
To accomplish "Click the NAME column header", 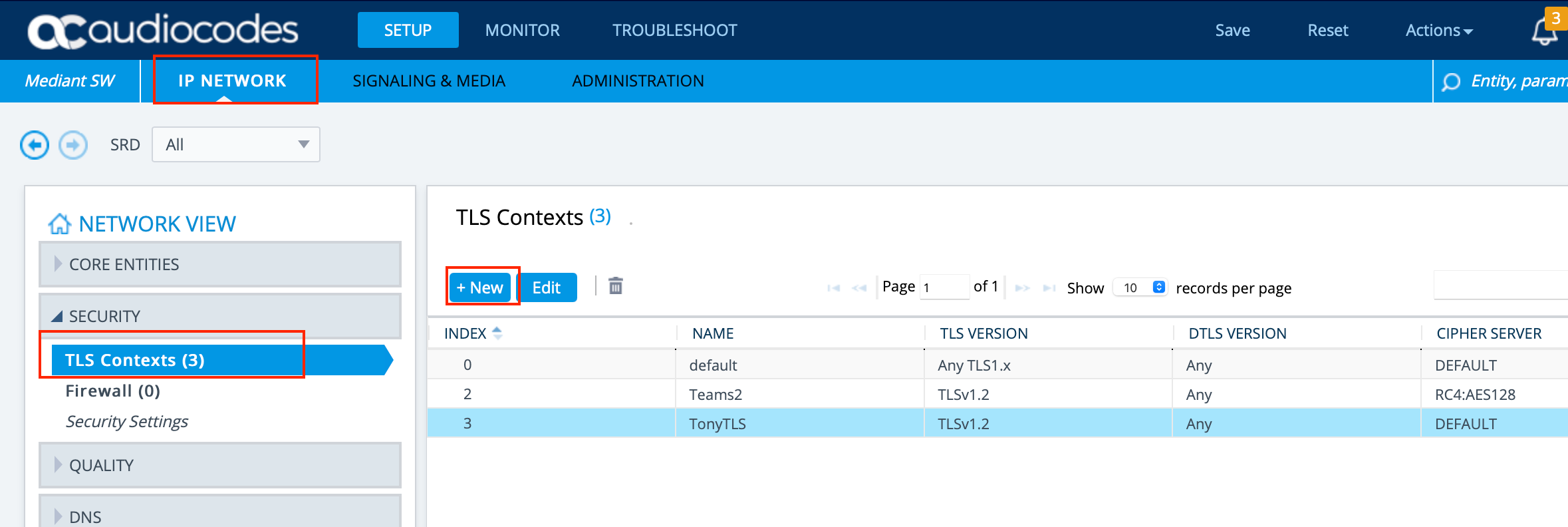I will 713,333.
